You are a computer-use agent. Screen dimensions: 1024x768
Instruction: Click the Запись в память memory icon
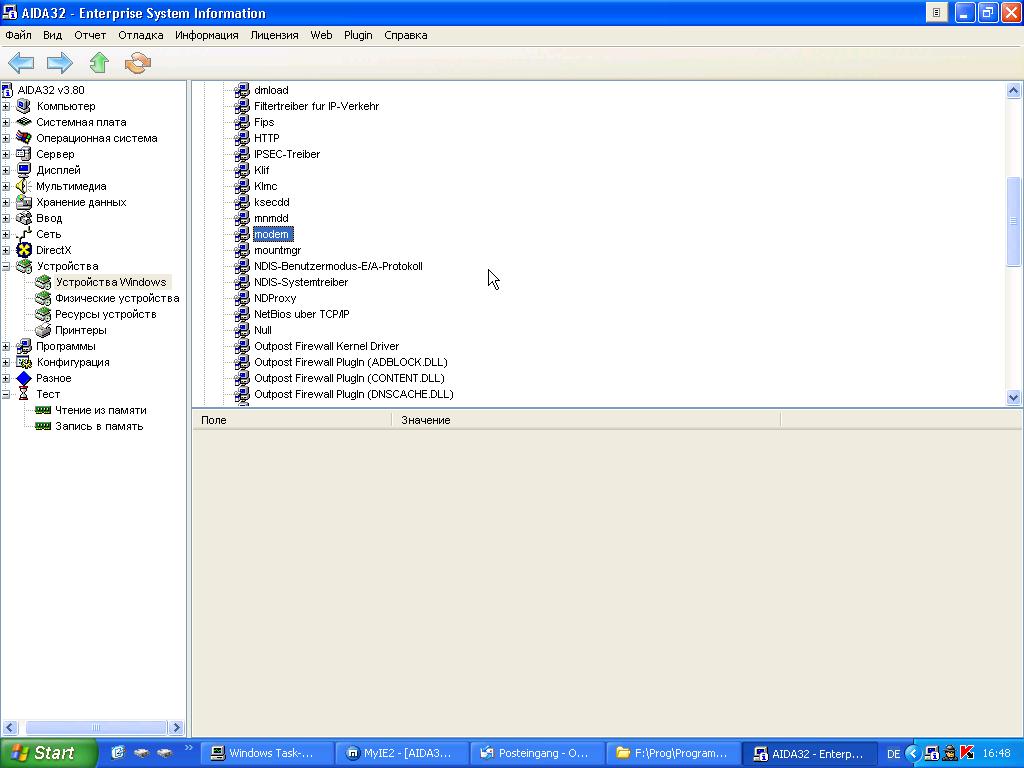(x=43, y=426)
